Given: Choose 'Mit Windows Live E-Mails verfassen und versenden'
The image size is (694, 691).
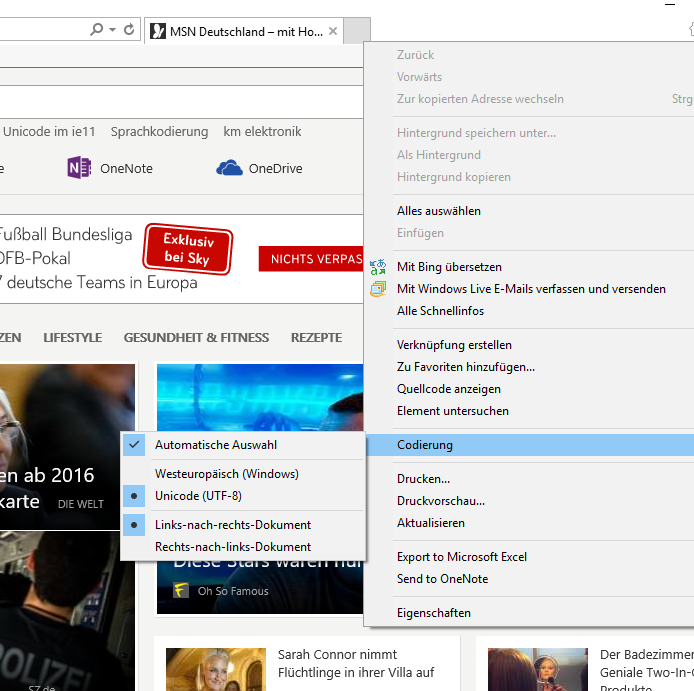Looking at the screenshot, I should 530,289.
